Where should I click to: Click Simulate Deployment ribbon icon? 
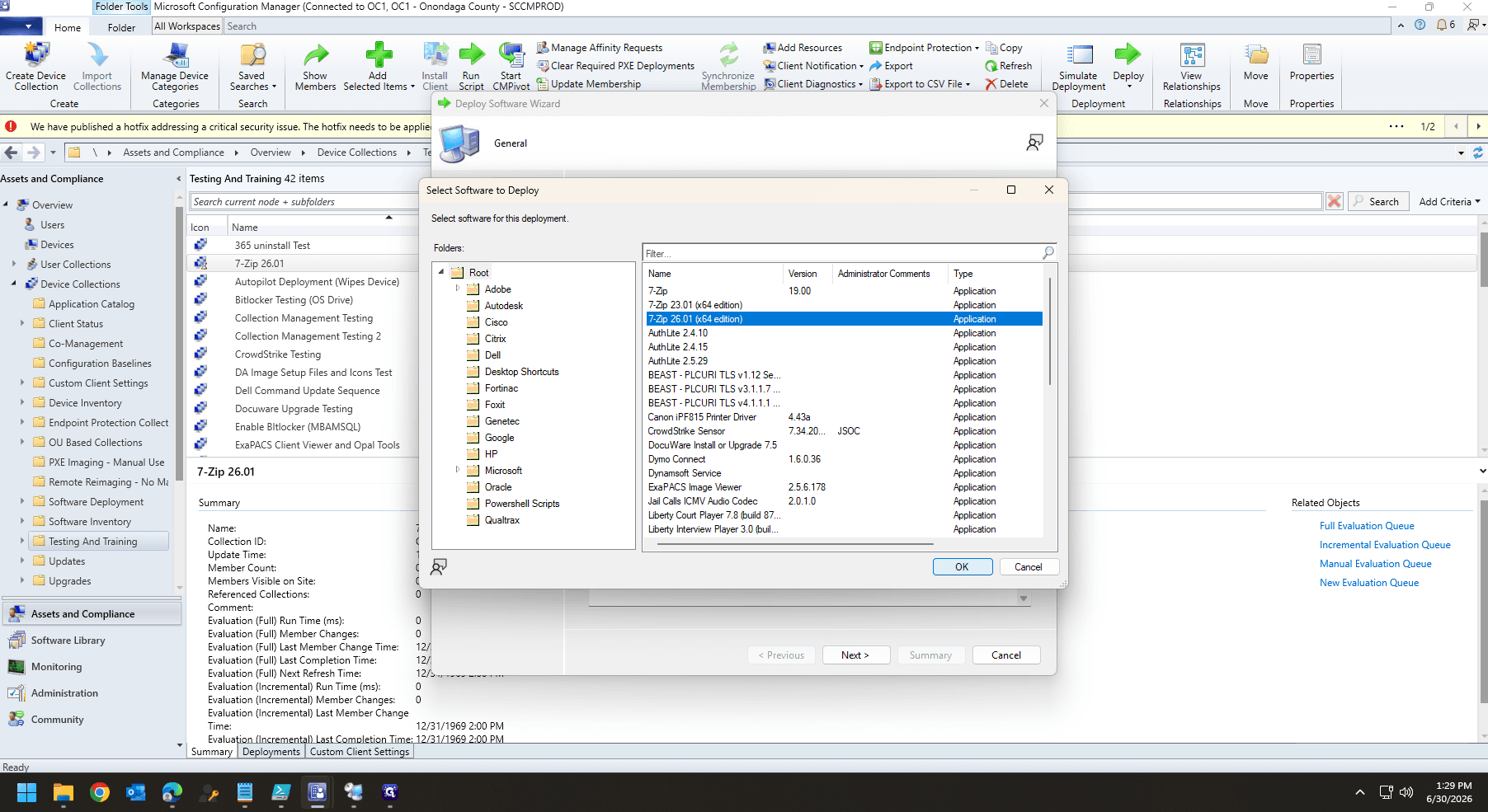[x=1079, y=66]
